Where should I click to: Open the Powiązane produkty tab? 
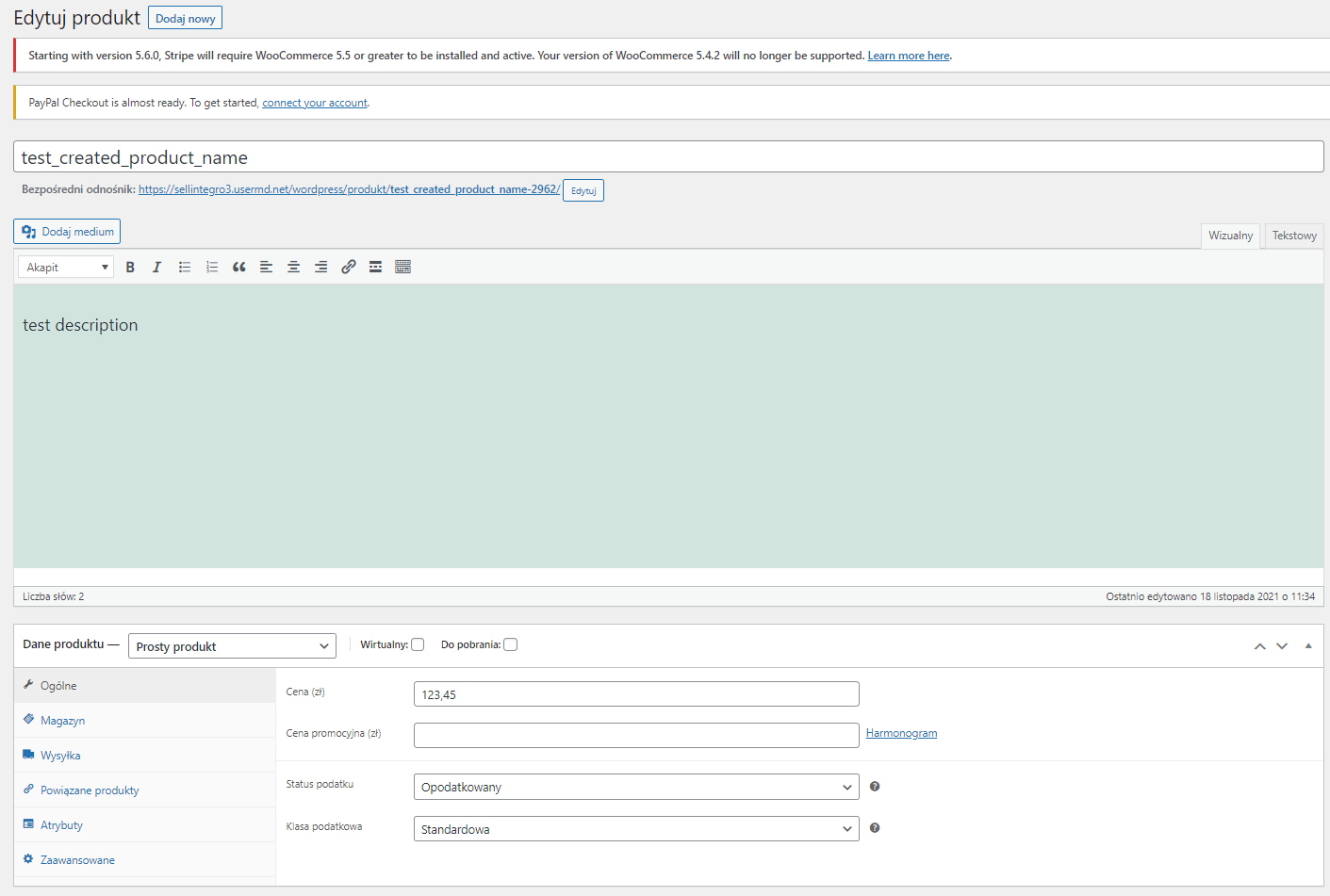click(145, 790)
